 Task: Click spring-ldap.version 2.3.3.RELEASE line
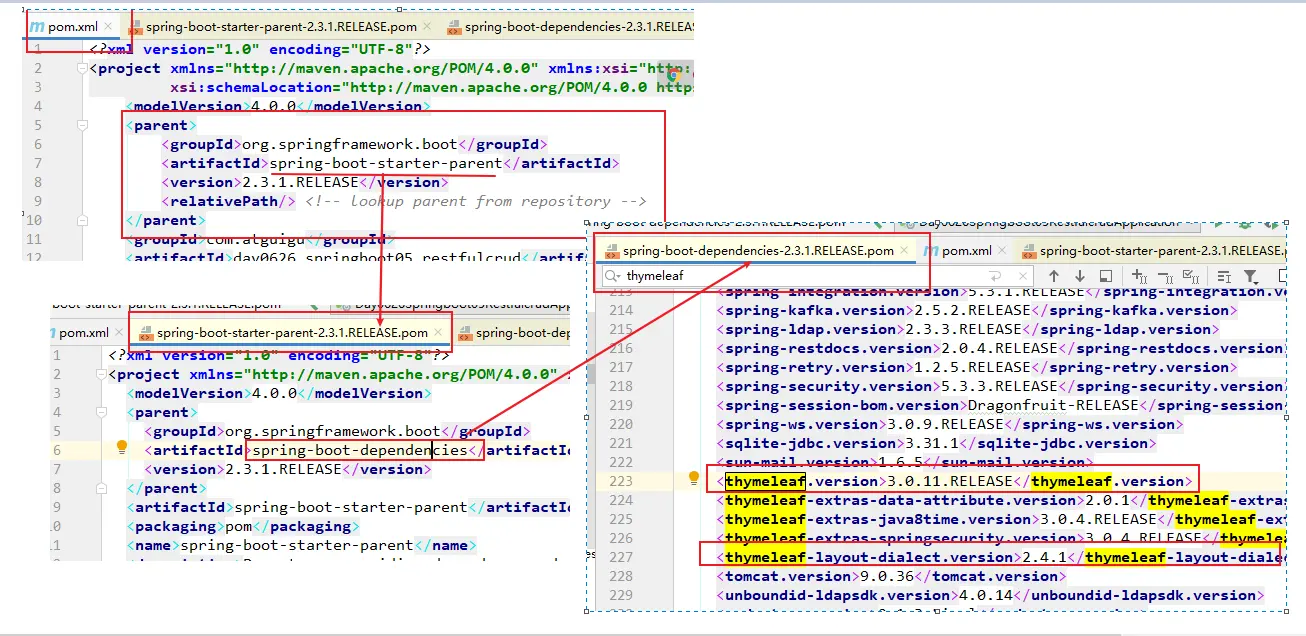(x=966, y=329)
